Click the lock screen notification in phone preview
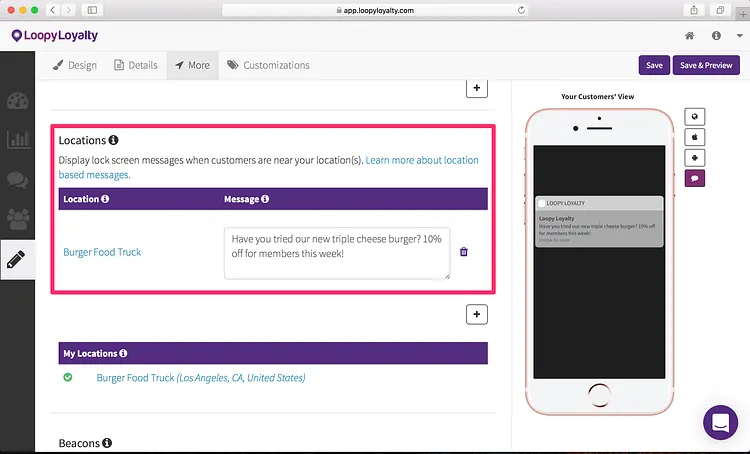Screen dimensions: 750x454 [599, 221]
